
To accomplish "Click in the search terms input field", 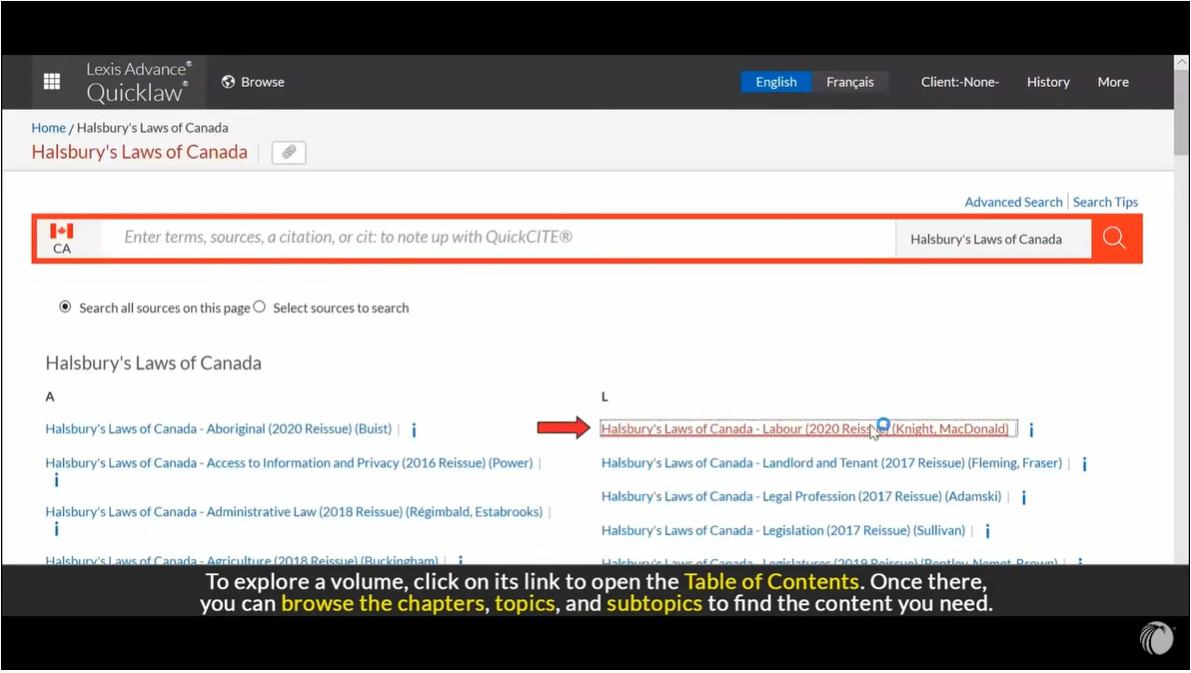I will pyautogui.click(x=500, y=238).
